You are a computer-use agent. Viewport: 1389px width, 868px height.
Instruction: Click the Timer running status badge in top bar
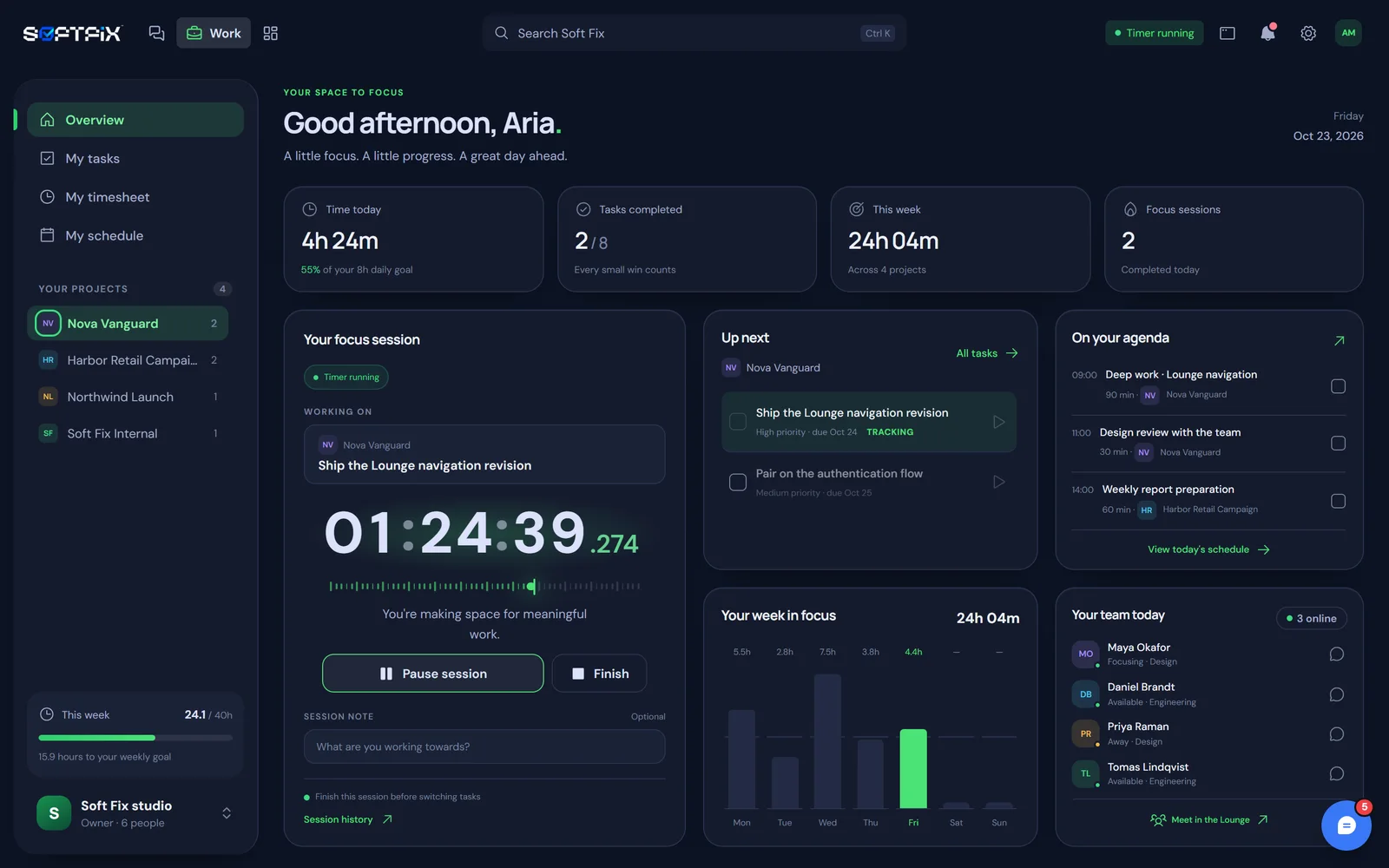click(1154, 33)
